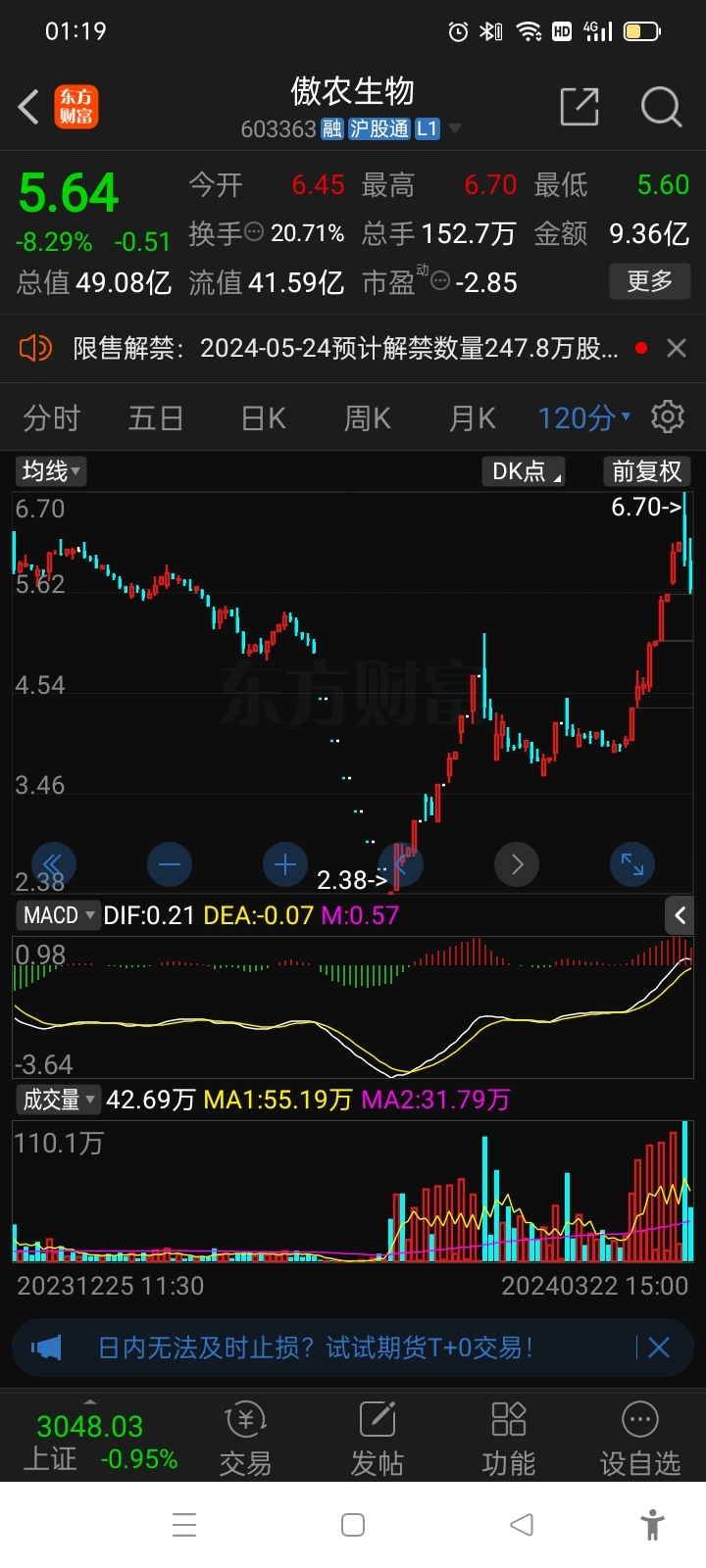Close the futures promotion banner
The height and width of the screenshot is (1568, 706).
pos(659,1347)
